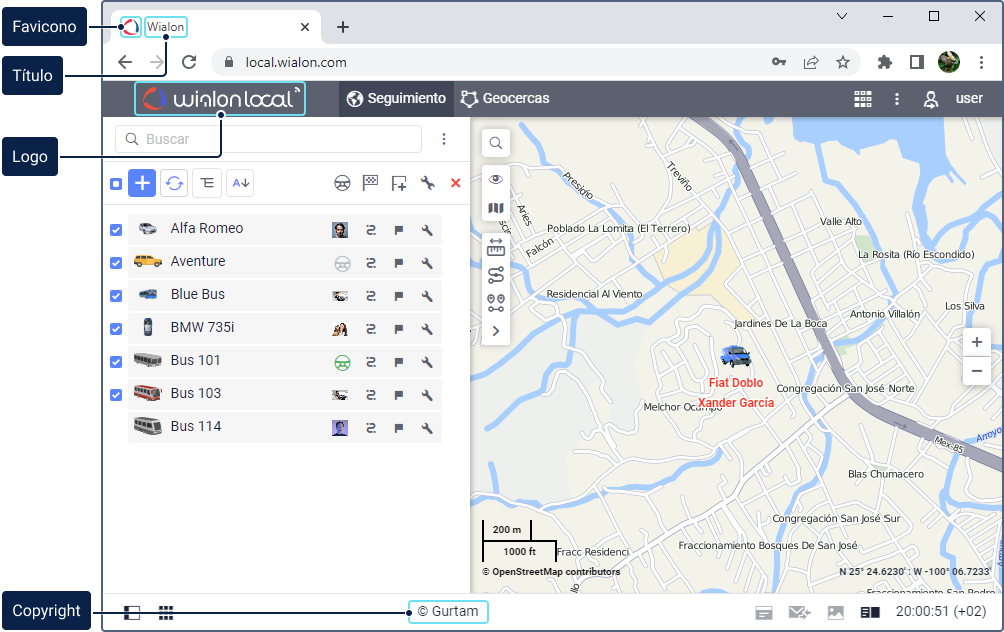
Task: Uncheck the Bus 101 checkbox
Action: pos(116,362)
